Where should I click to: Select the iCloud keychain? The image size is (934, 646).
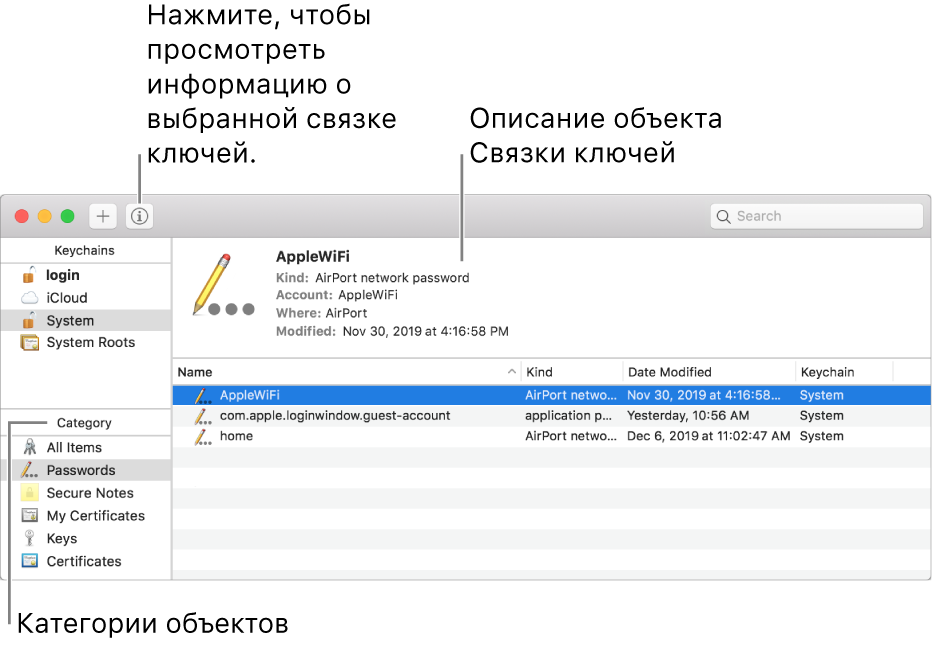tap(86, 298)
